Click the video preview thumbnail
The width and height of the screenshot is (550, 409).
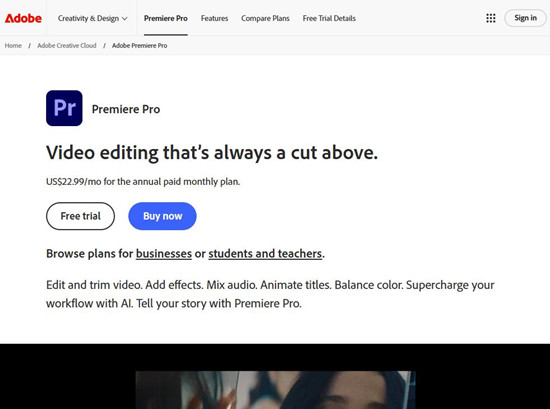pyautogui.click(x=275, y=390)
